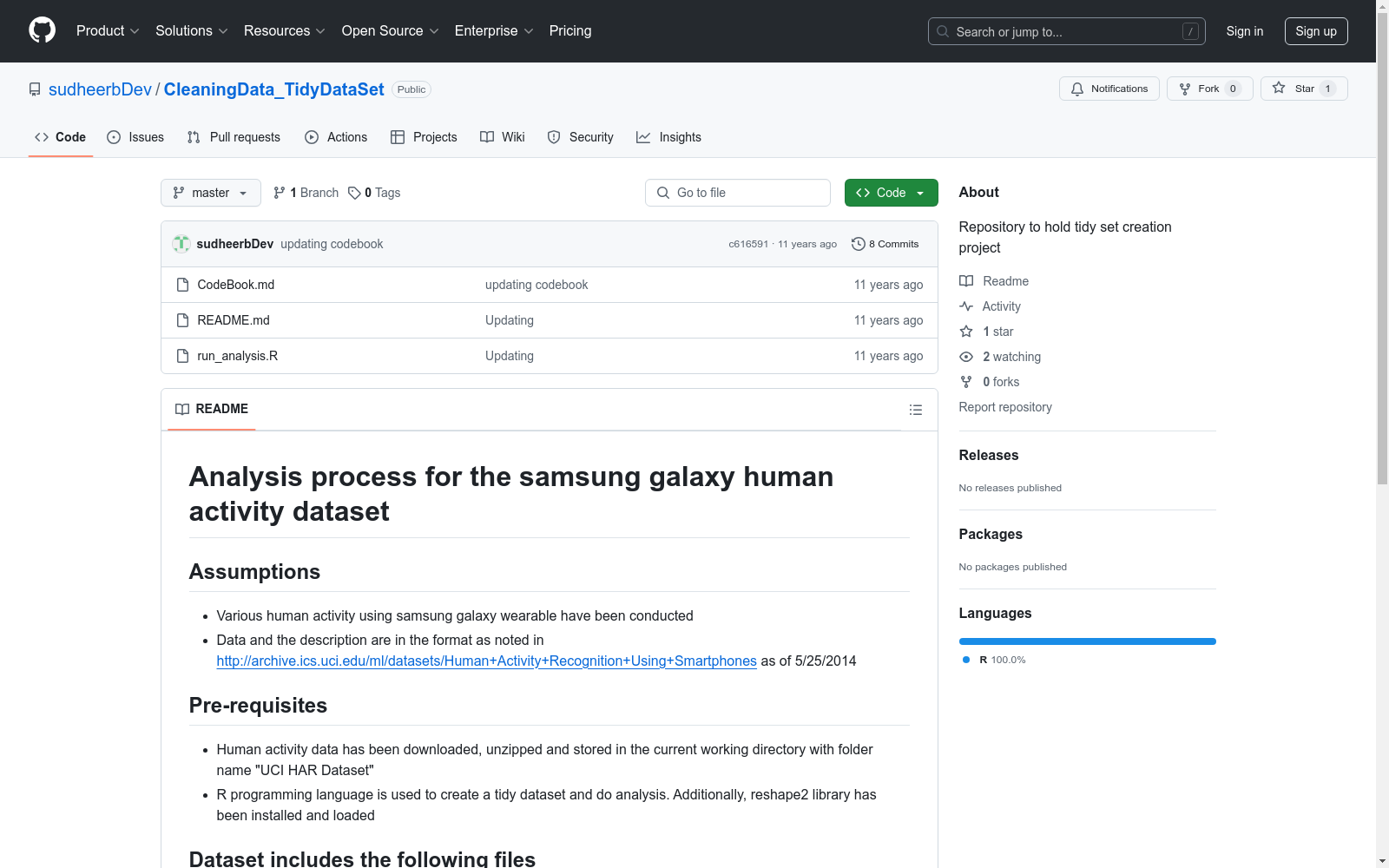Open the UCI archive dataset hyperlink
Viewport: 1389px width, 868px height.
[x=487, y=661]
